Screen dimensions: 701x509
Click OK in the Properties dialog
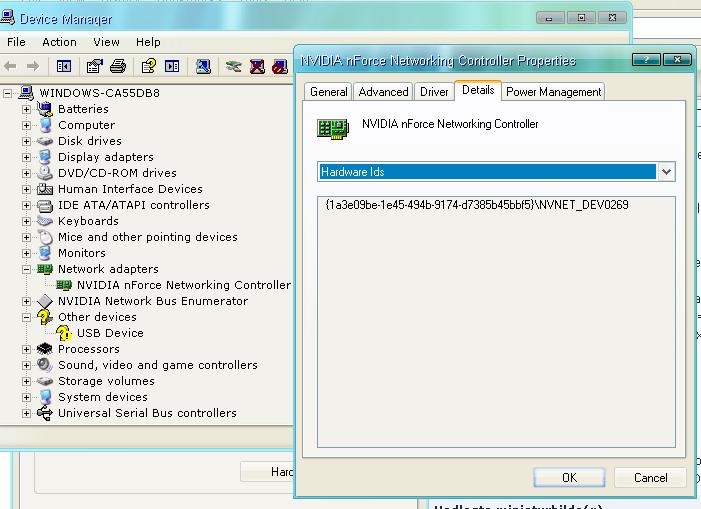coord(570,478)
